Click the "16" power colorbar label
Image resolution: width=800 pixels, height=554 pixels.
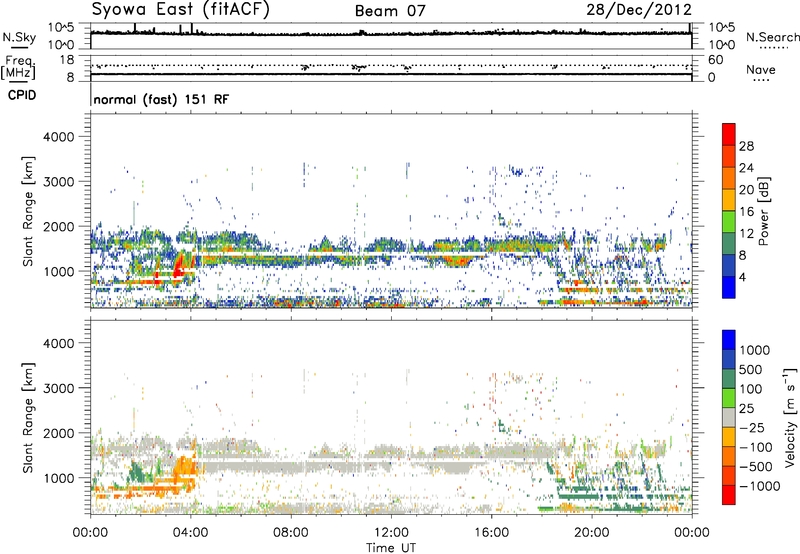click(x=746, y=212)
